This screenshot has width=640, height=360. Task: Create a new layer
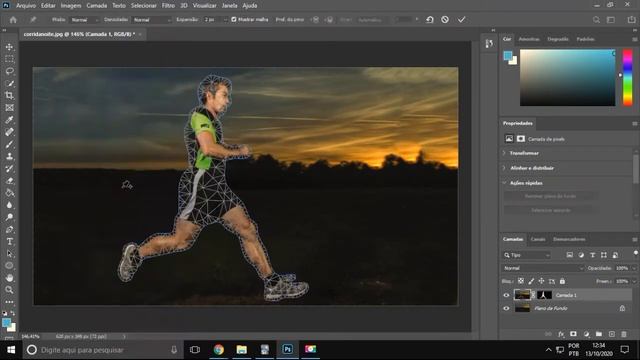point(611,334)
